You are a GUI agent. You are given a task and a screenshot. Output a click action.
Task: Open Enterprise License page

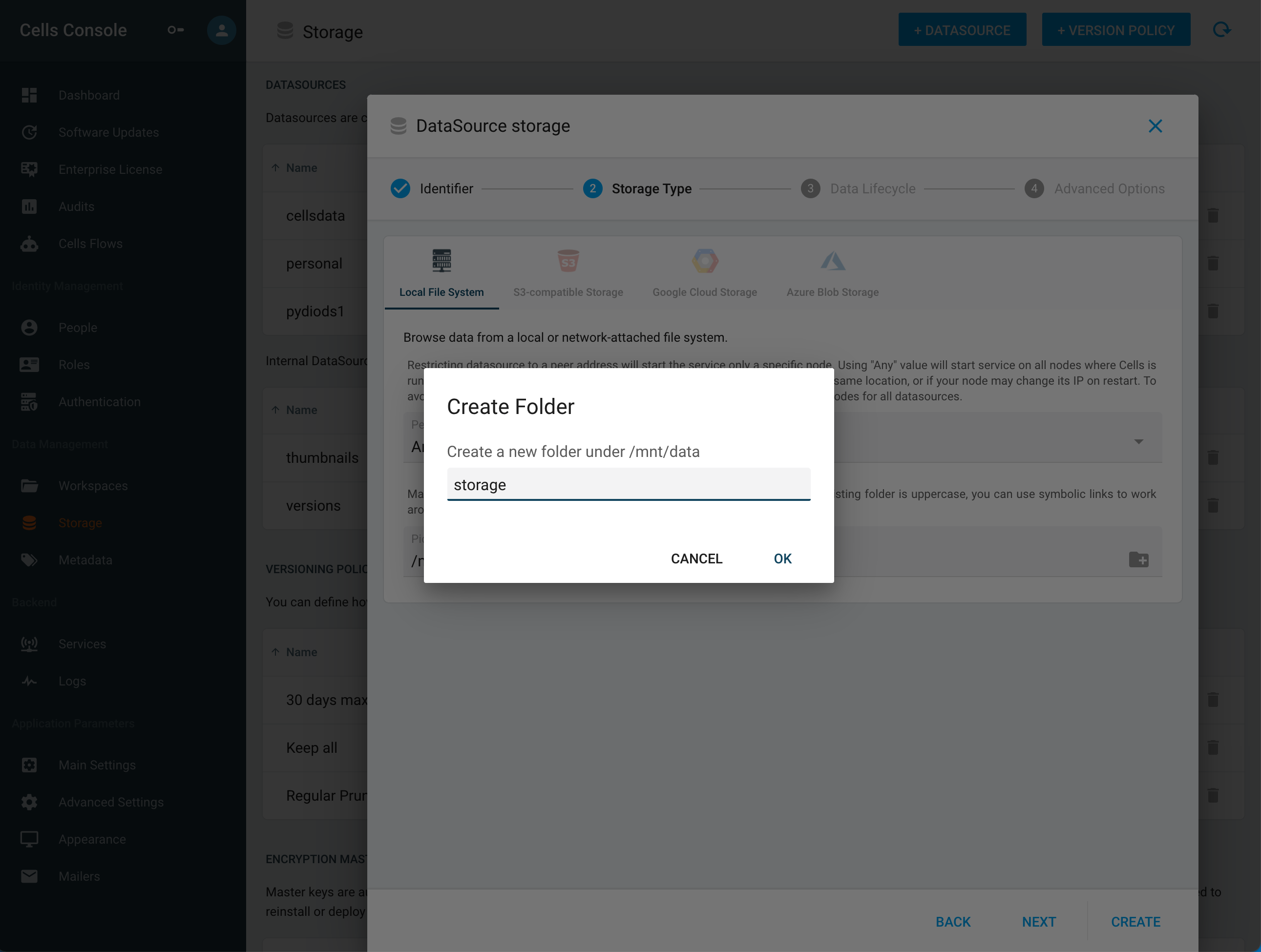click(x=110, y=169)
